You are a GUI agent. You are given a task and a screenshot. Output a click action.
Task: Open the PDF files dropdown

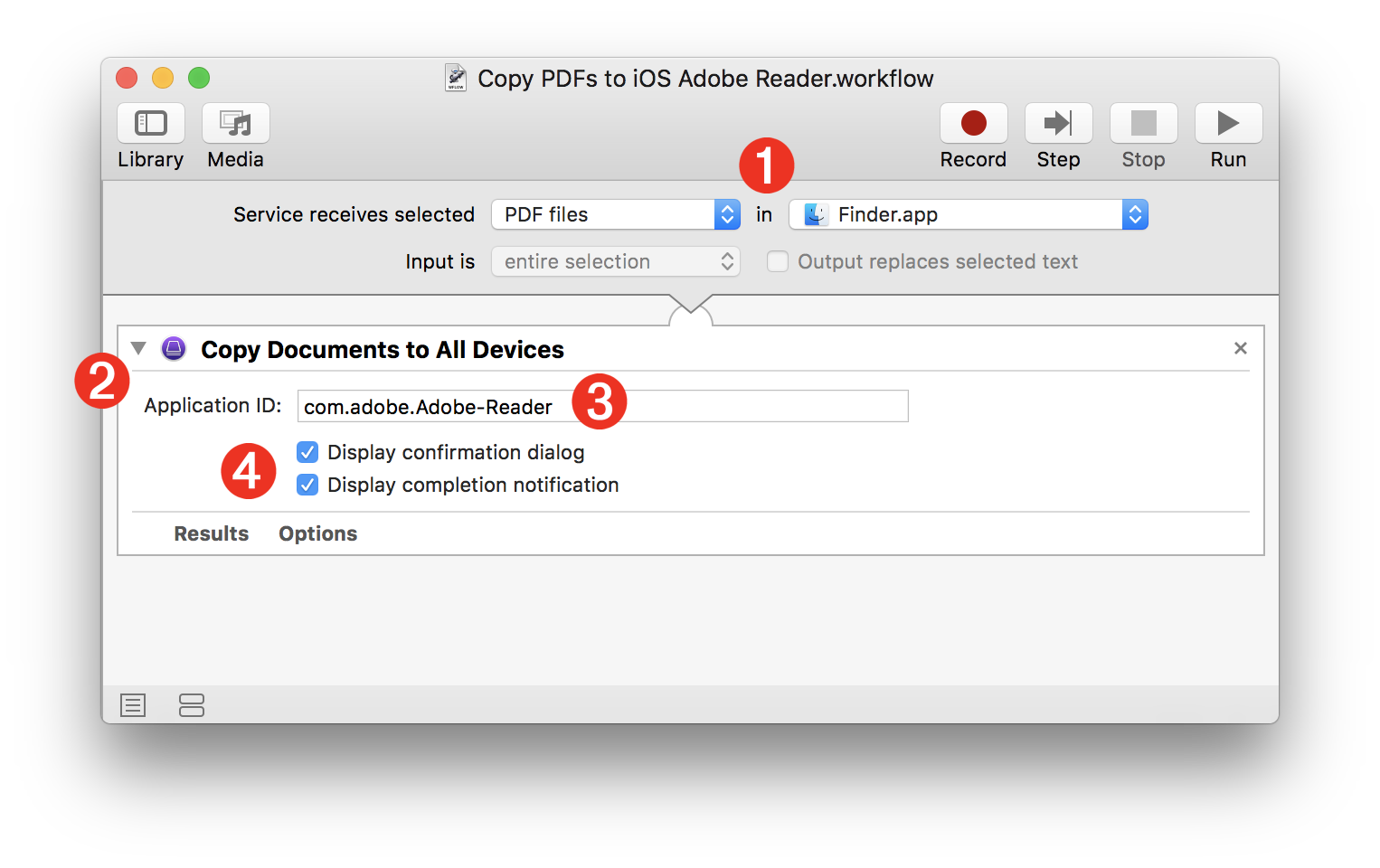click(616, 214)
